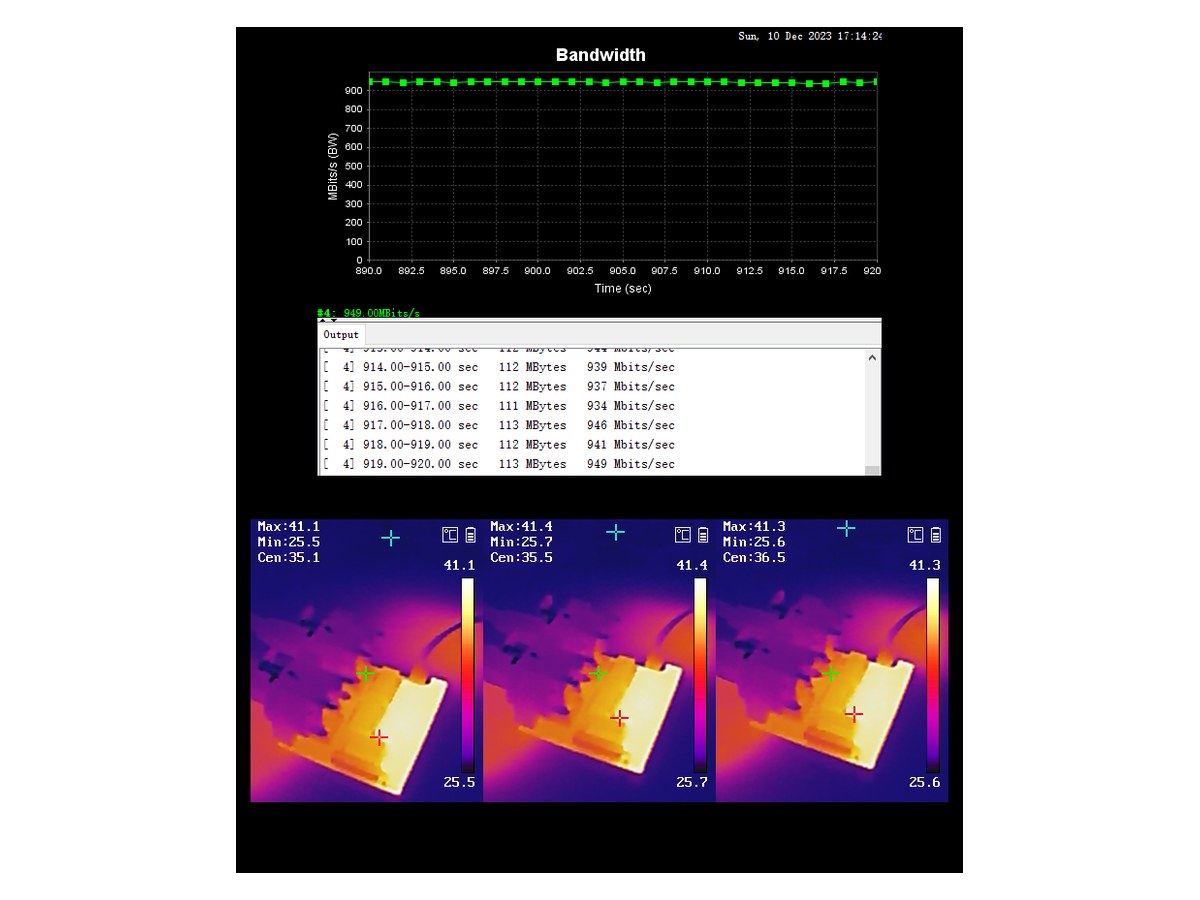Click the Min:25.5 reading
Viewport: 1200px width, 900px height.
(289, 542)
